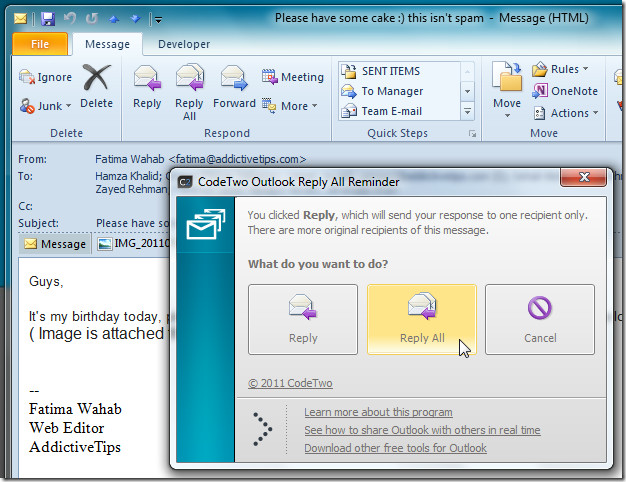Switch to the Message ribbon tab
Image resolution: width=626 pixels, height=482 pixels.
(107, 44)
